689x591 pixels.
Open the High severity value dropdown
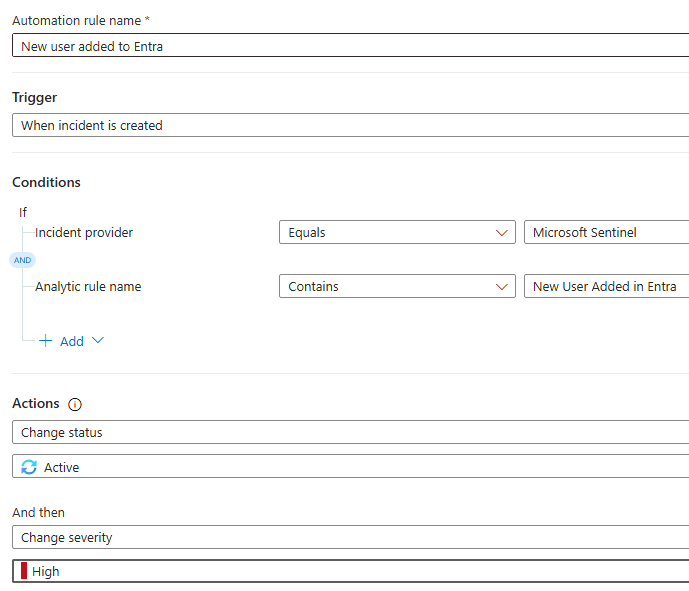pos(351,571)
